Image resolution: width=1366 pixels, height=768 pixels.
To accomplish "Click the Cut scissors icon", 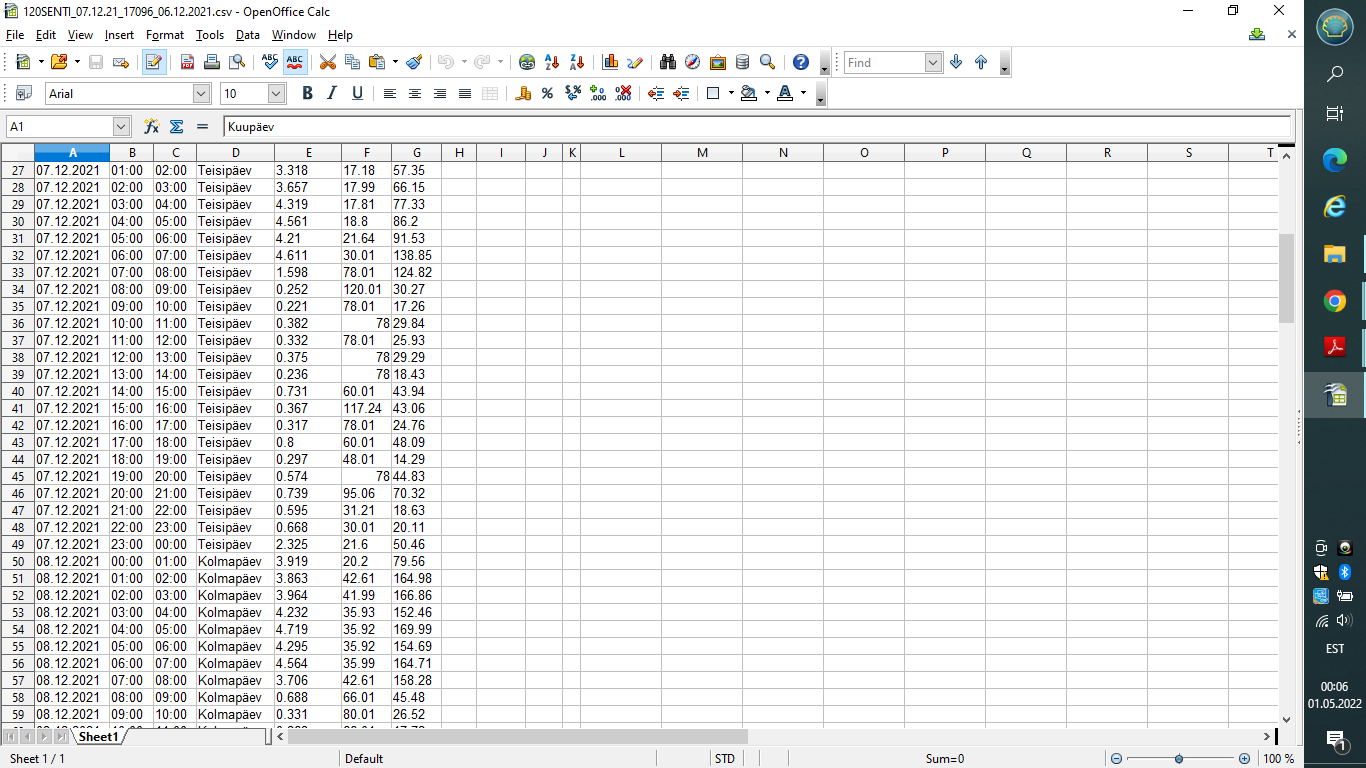I will tap(327, 62).
